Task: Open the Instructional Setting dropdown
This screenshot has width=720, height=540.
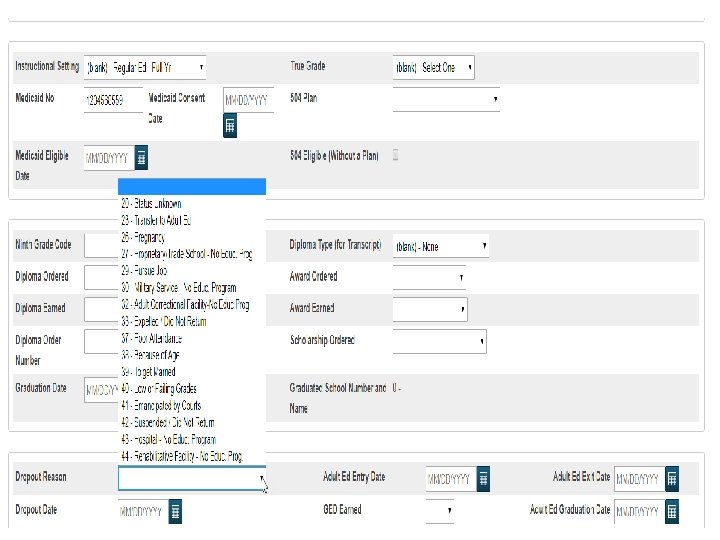Action: click(145, 68)
